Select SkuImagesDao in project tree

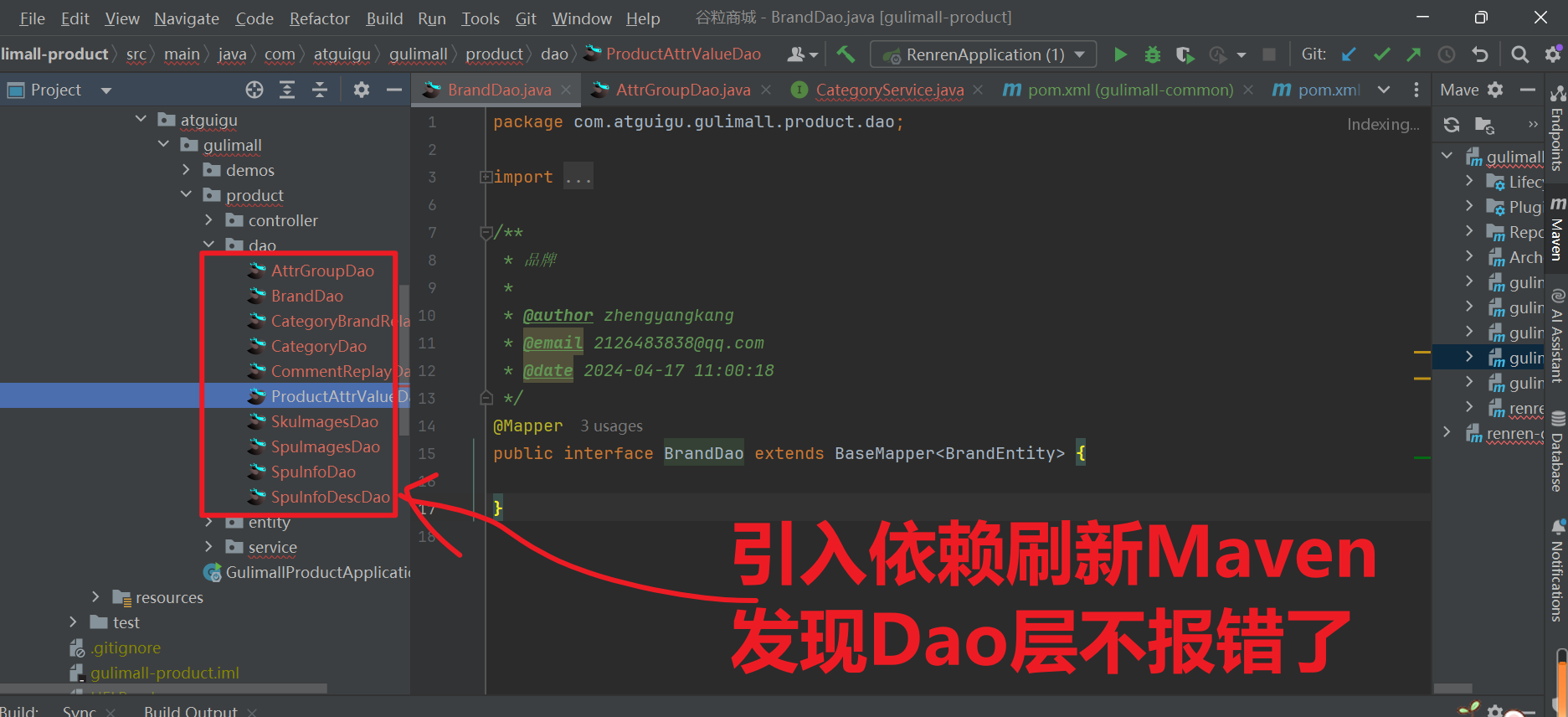coord(325,421)
